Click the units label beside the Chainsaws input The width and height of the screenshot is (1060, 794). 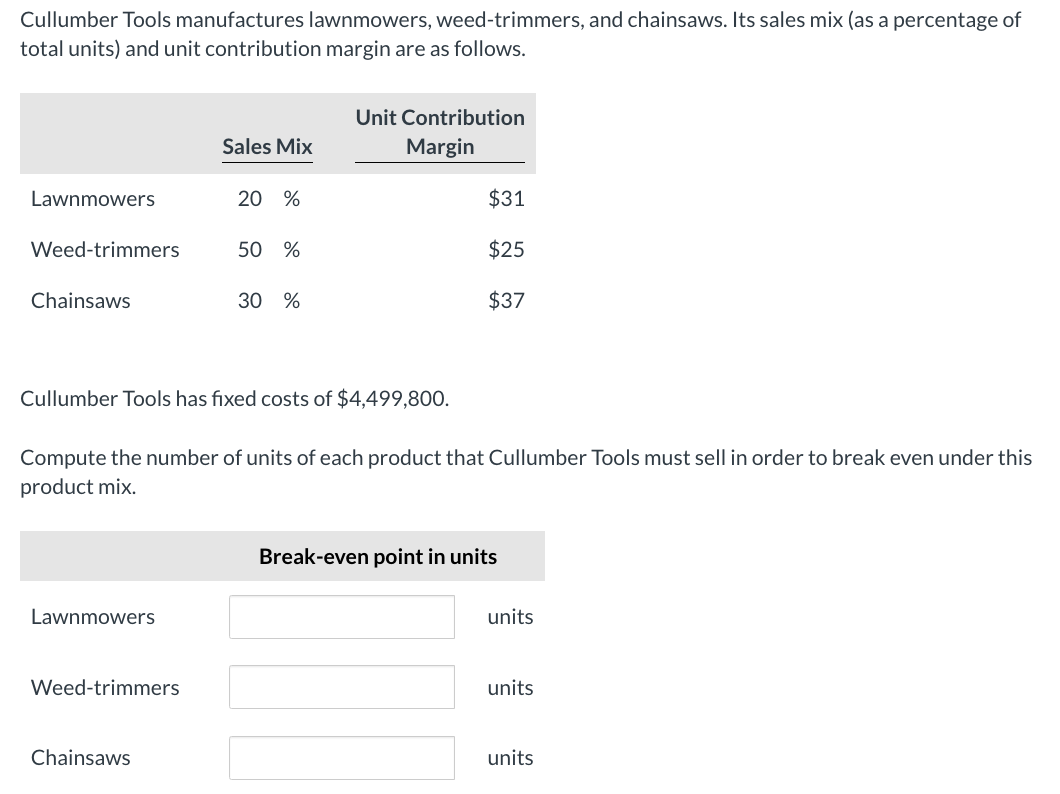[510, 758]
